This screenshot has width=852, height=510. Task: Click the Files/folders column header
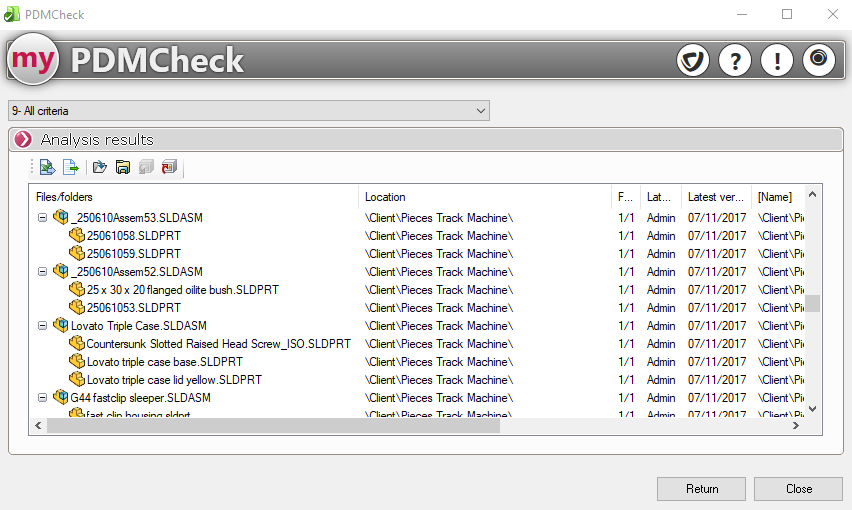point(195,197)
